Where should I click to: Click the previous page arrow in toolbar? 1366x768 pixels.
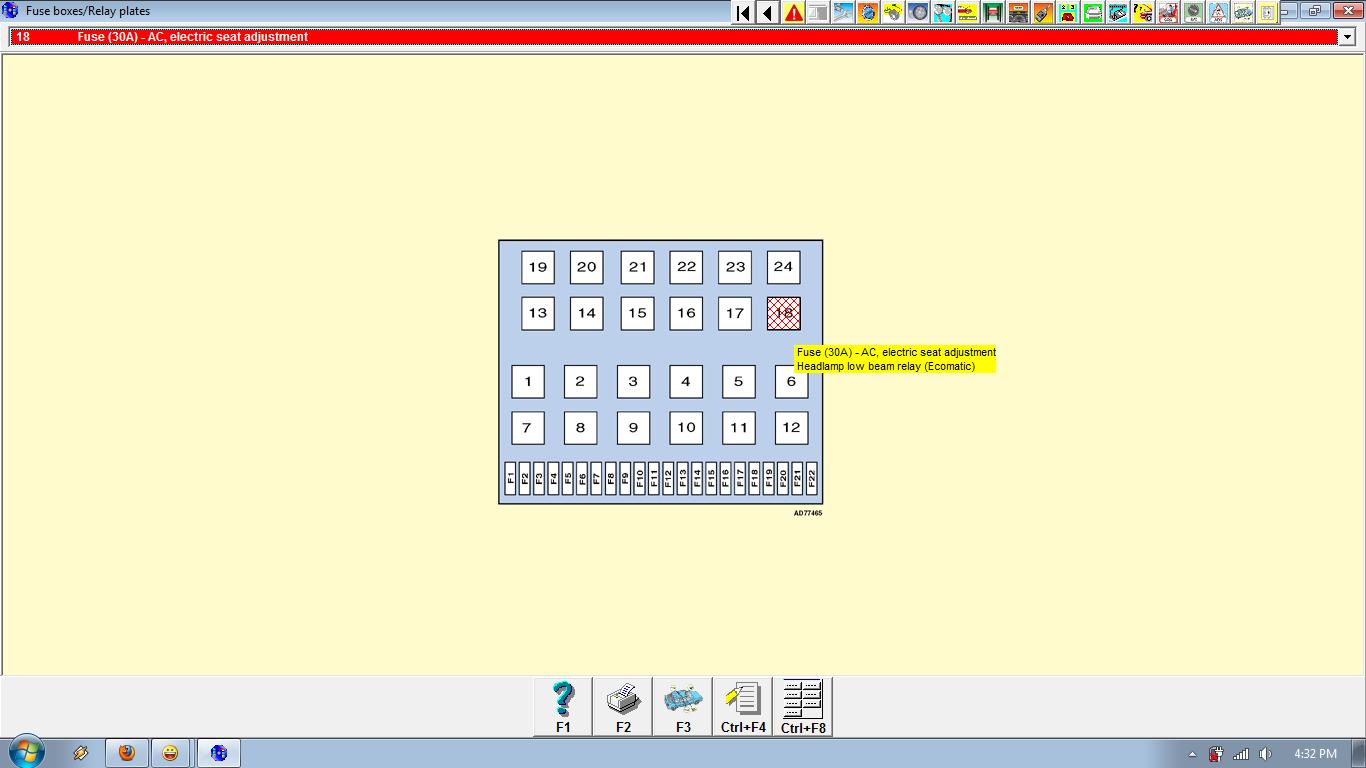coord(768,13)
